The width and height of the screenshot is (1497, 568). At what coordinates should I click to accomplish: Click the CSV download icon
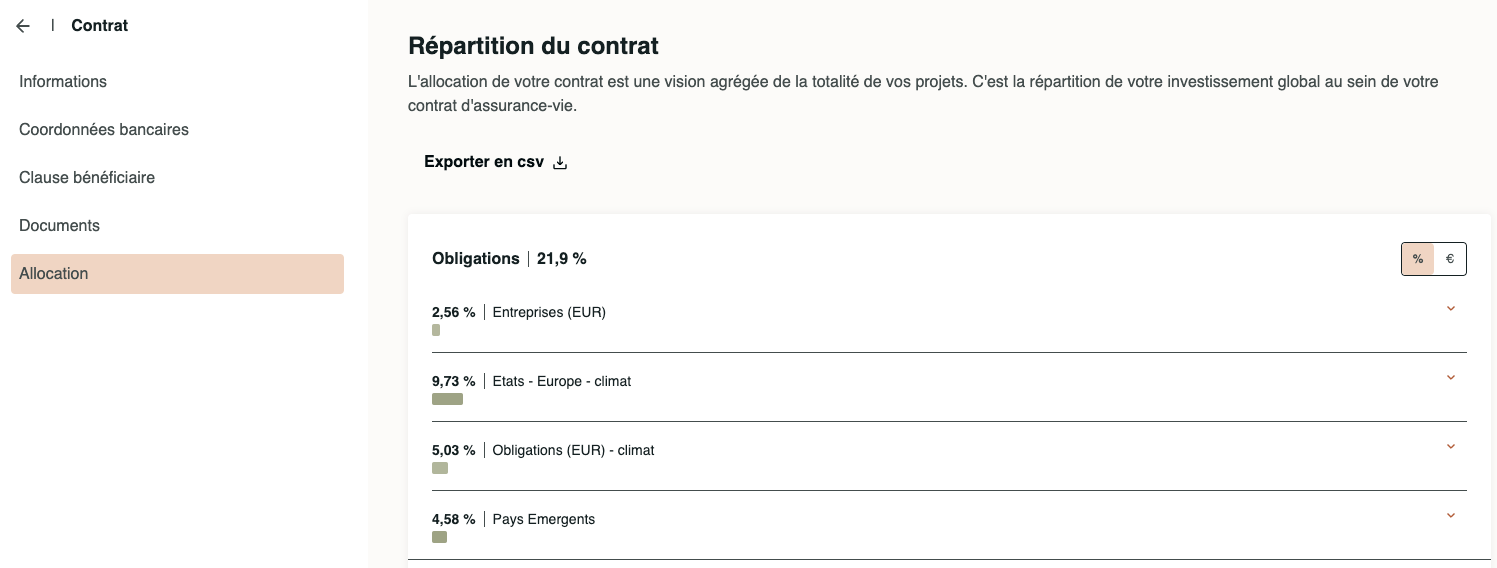(x=560, y=163)
